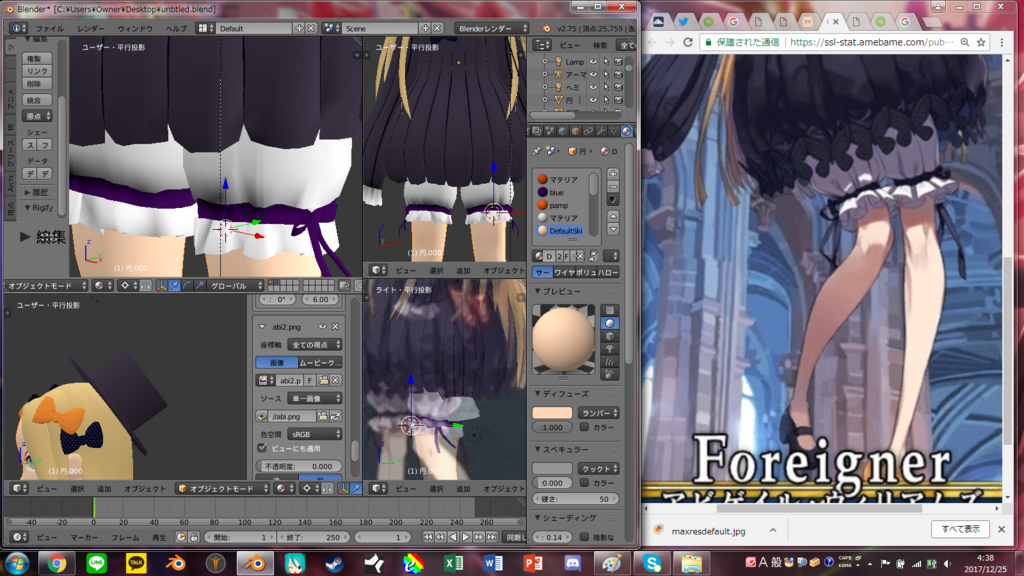Click the 削除 button in tool shelf

click(x=35, y=84)
